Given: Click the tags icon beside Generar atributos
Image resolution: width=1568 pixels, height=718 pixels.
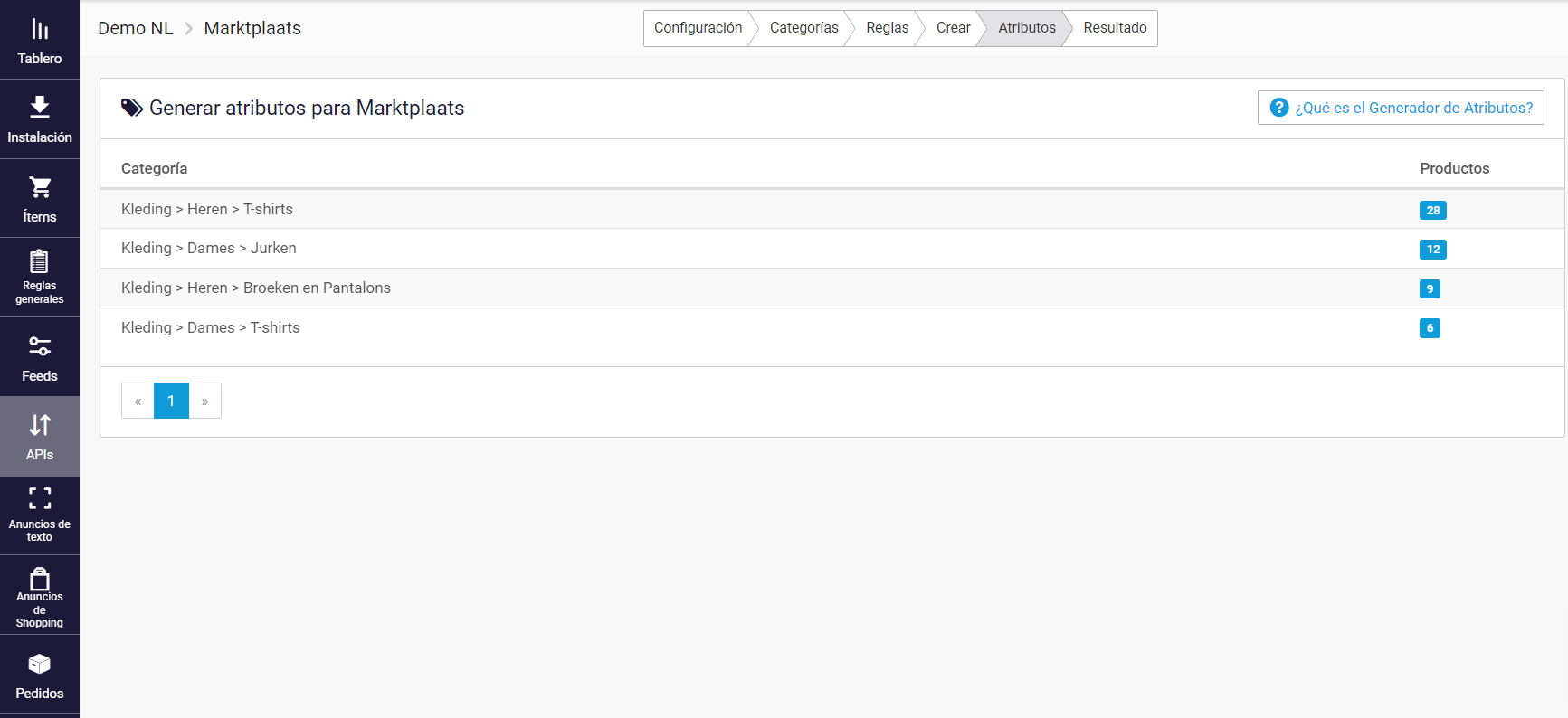Looking at the screenshot, I should pos(132,108).
